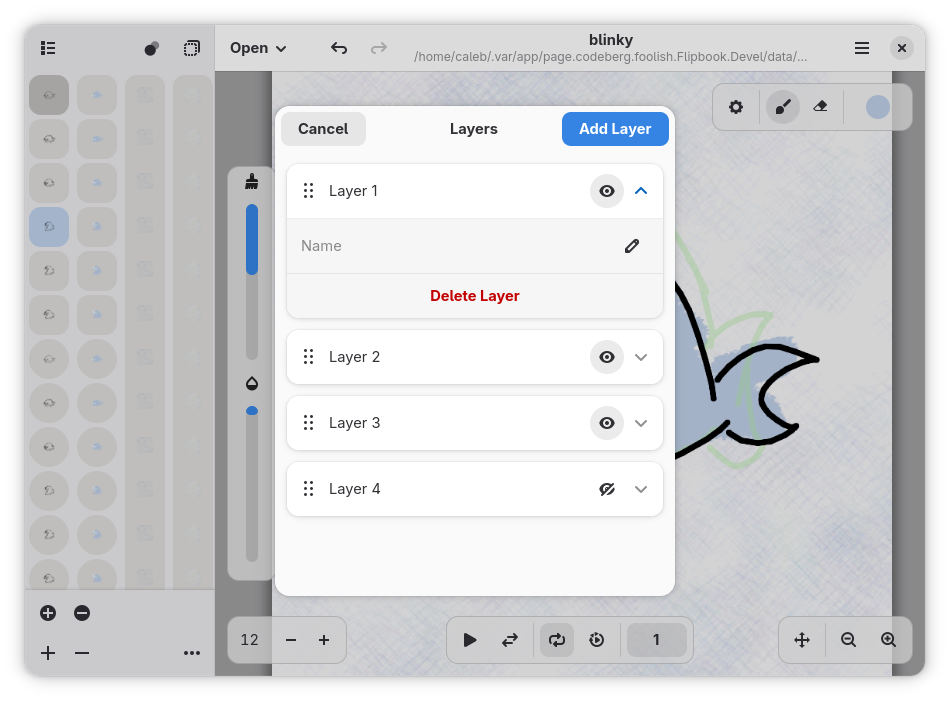Select the Brush tool
The image size is (950, 701).
(x=783, y=107)
